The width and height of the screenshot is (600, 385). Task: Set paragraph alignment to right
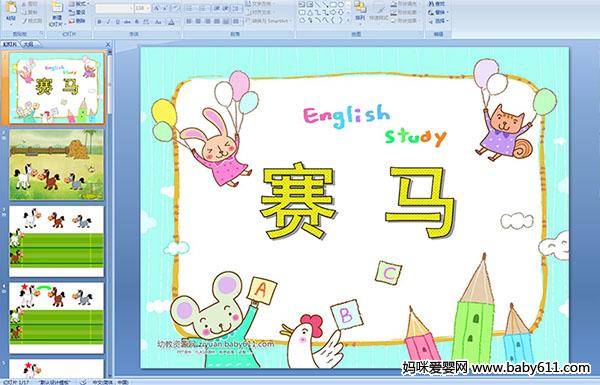pyautogui.click(x=207, y=21)
